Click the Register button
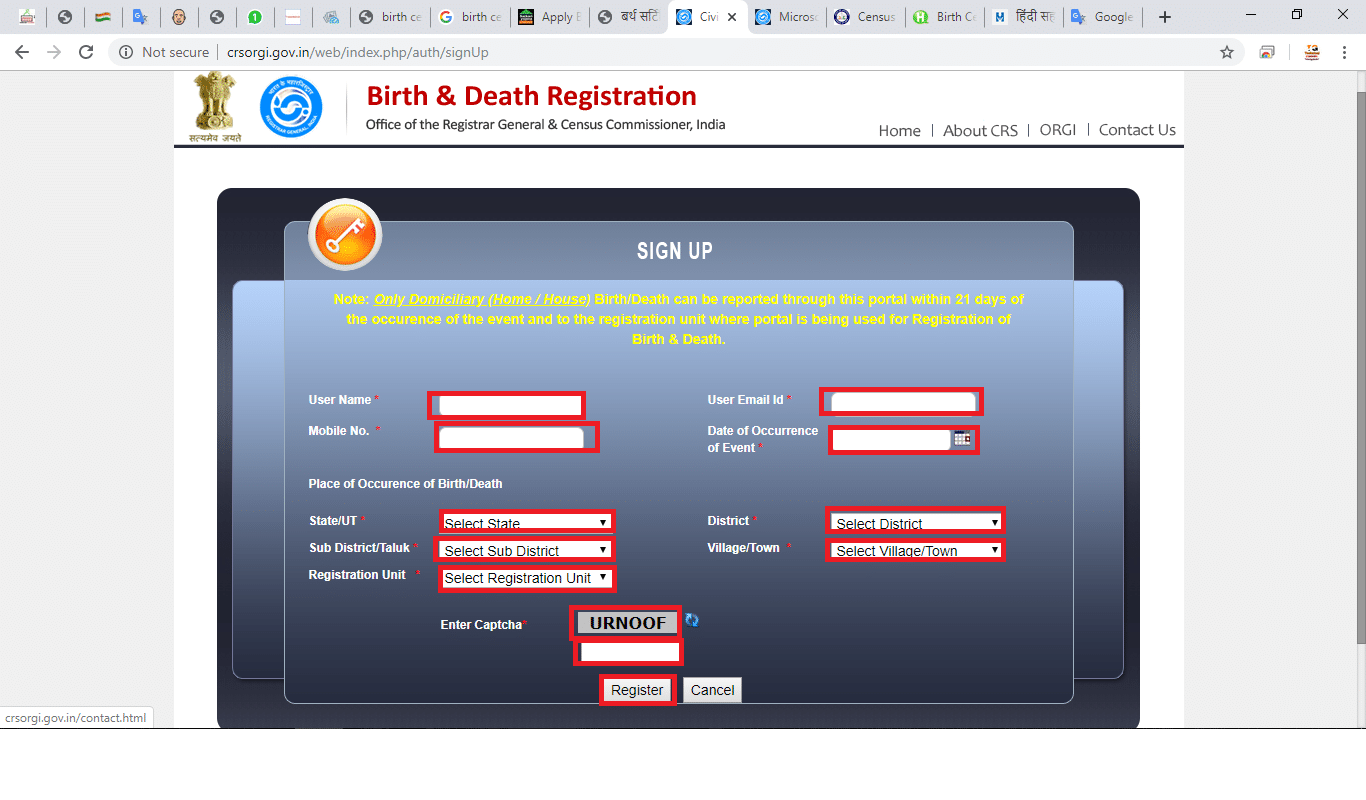1366x800 pixels. click(x=637, y=690)
